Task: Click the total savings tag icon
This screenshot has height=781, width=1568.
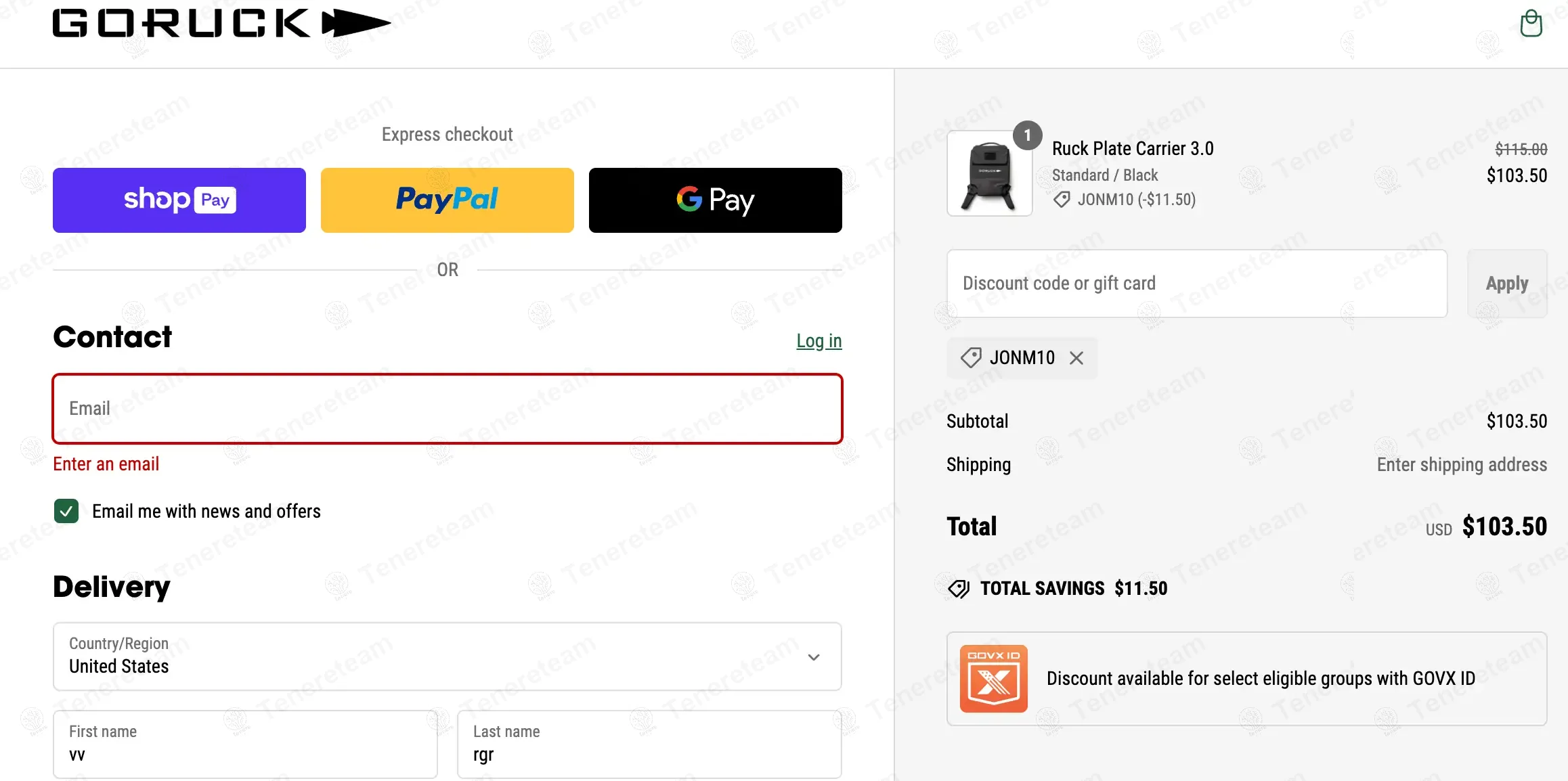Action: click(x=959, y=589)
